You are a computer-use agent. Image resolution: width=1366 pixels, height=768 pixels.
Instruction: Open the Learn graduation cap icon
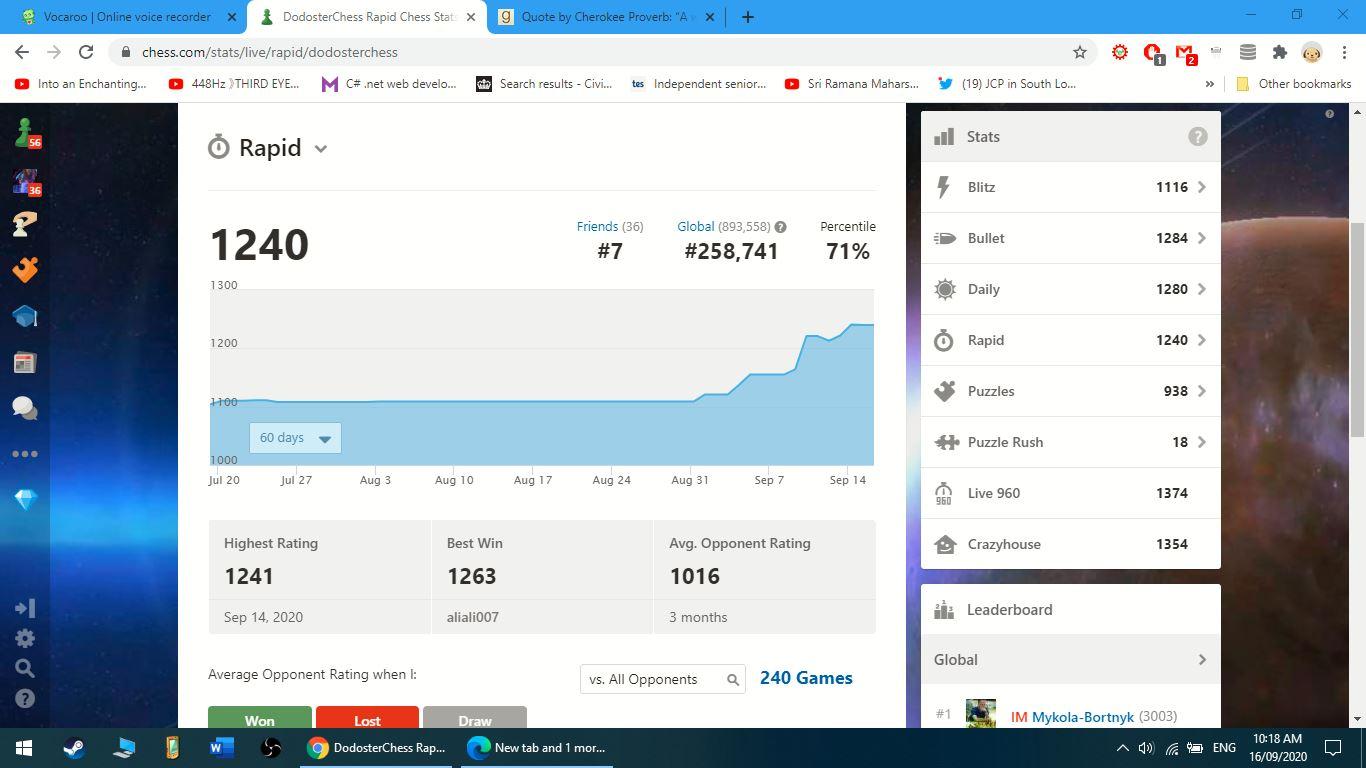25,316
